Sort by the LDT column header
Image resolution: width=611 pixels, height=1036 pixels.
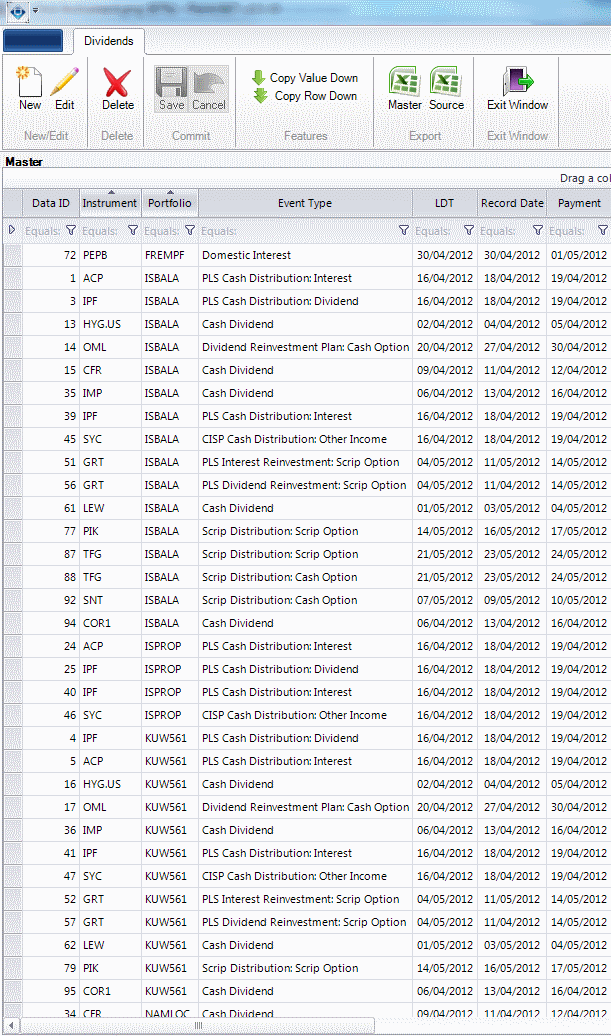pos(445,203)
